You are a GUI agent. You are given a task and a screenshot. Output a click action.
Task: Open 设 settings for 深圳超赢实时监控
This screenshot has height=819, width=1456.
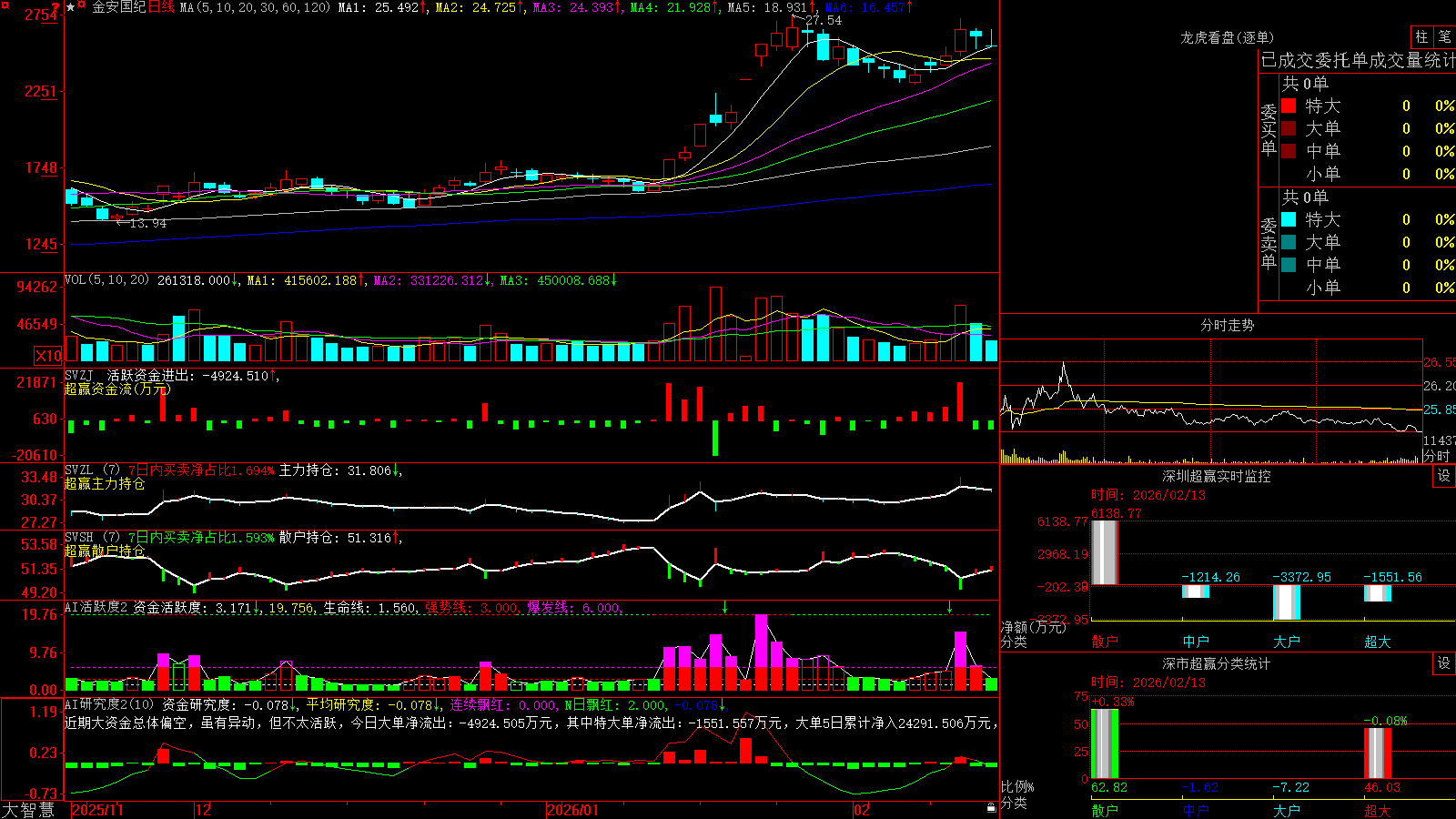(1444, 476)
